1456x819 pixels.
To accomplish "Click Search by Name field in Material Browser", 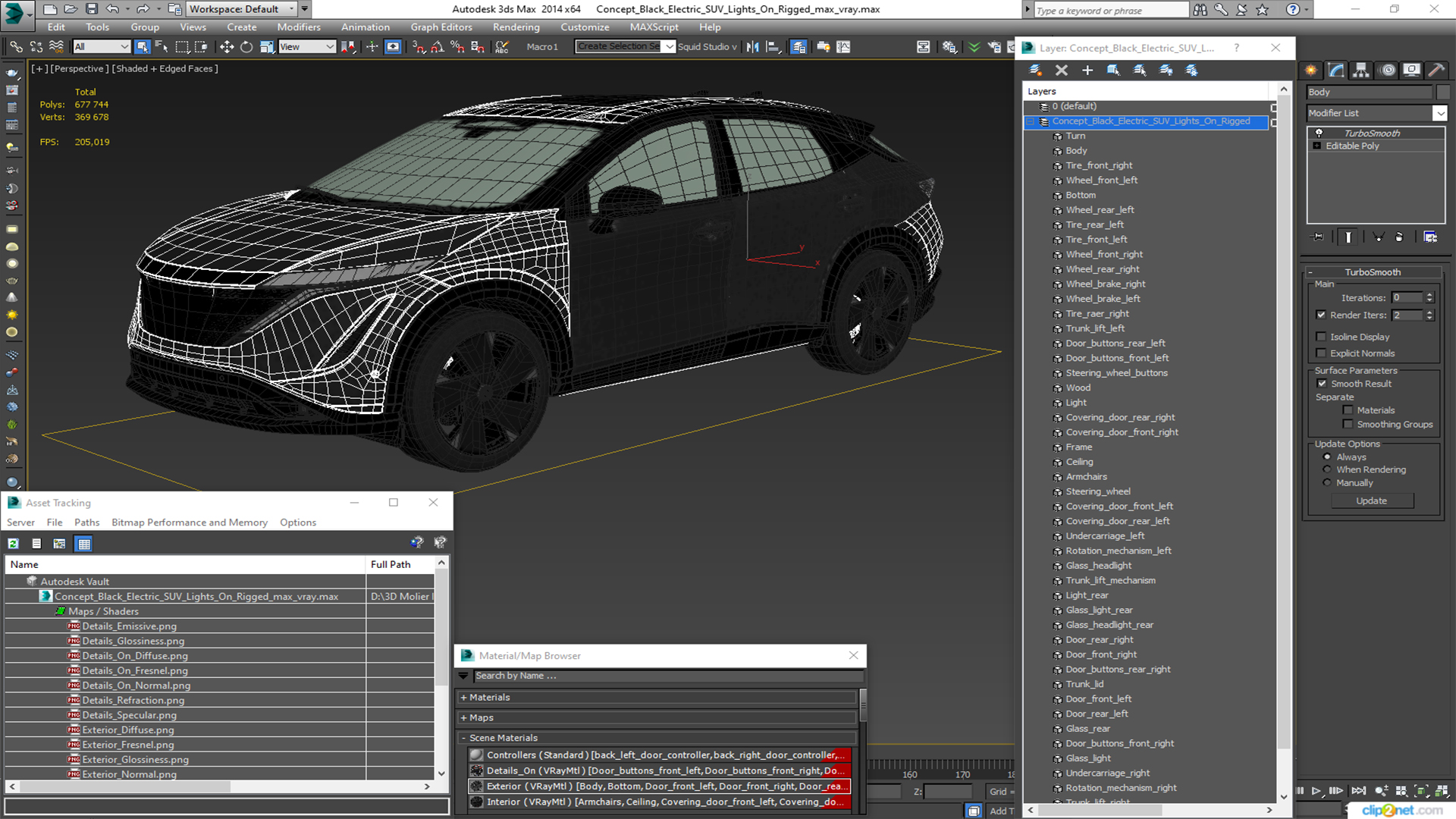I will (x=668, y=676).
